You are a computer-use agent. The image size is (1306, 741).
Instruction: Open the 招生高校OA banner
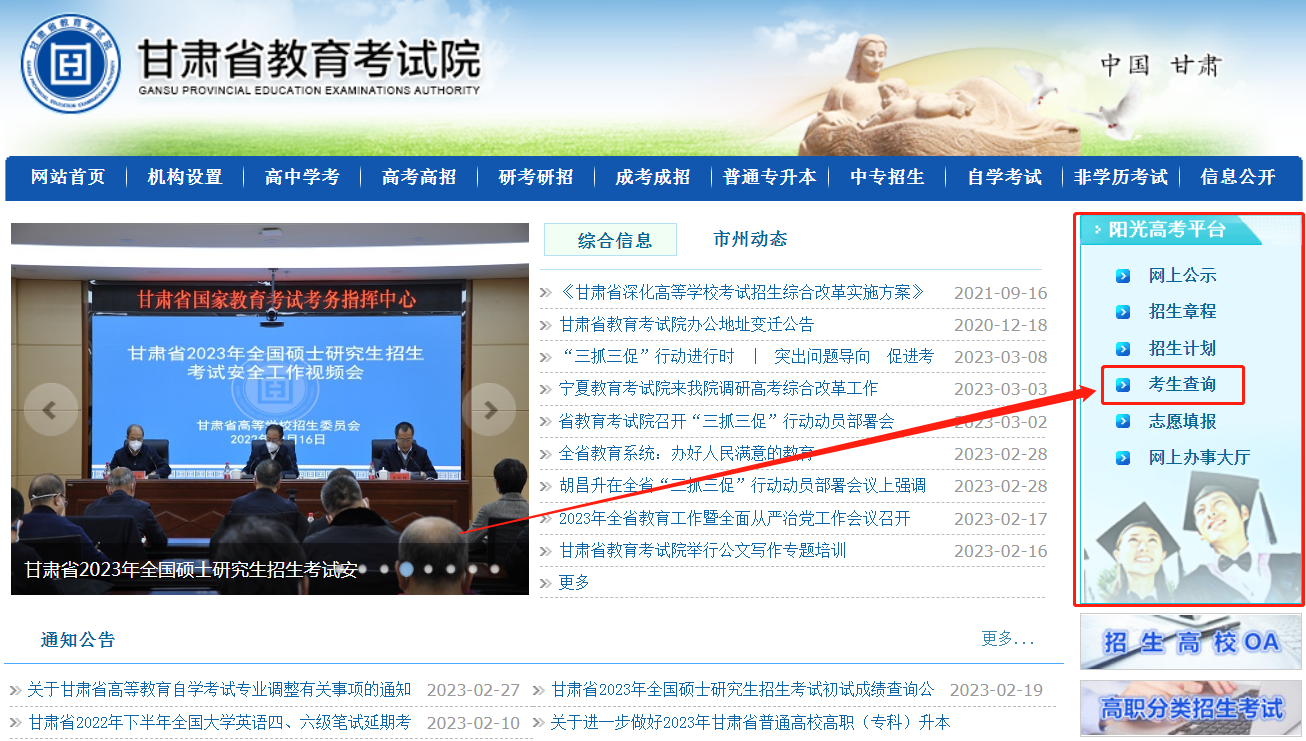point(1191,642)
